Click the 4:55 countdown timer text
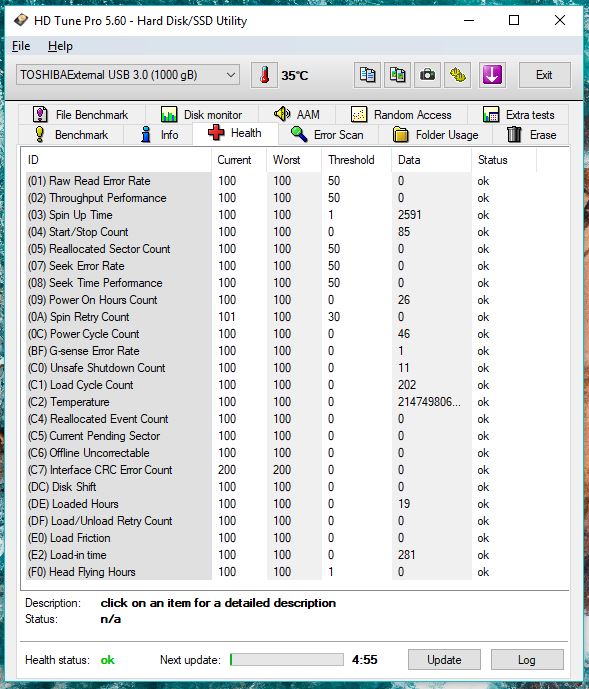 364,660
